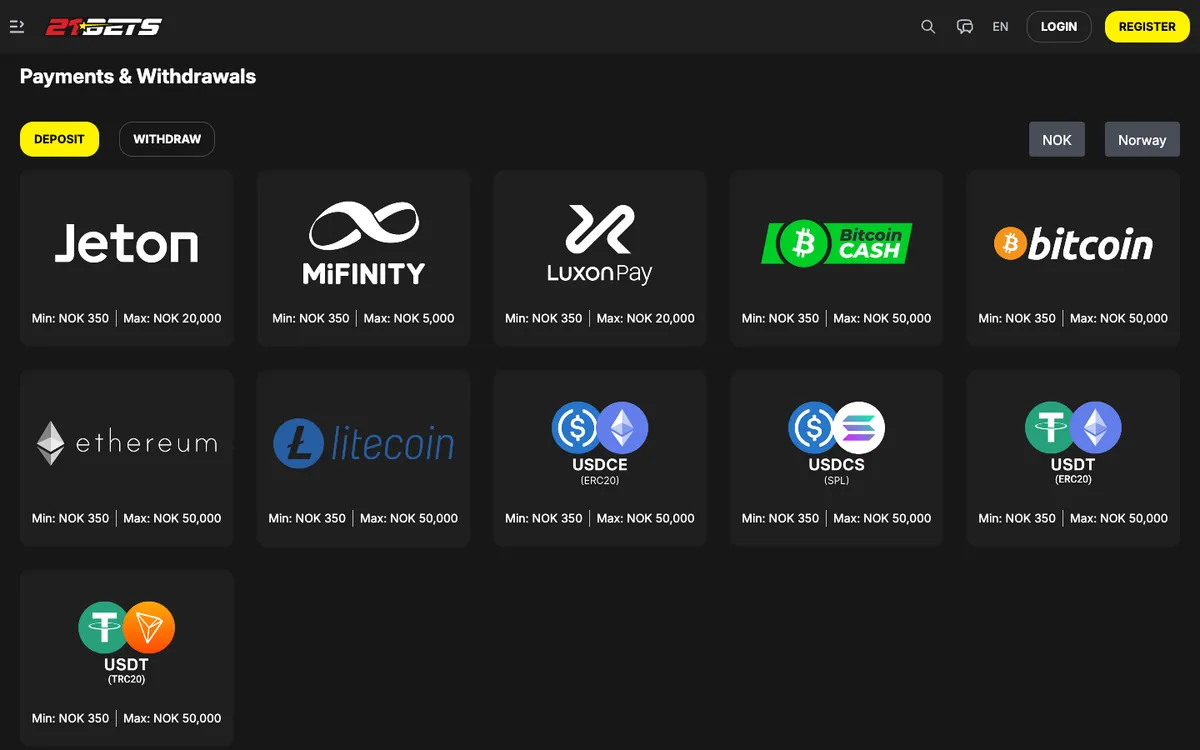
Task: Change language via EN selector
Action: [1000, 27]
